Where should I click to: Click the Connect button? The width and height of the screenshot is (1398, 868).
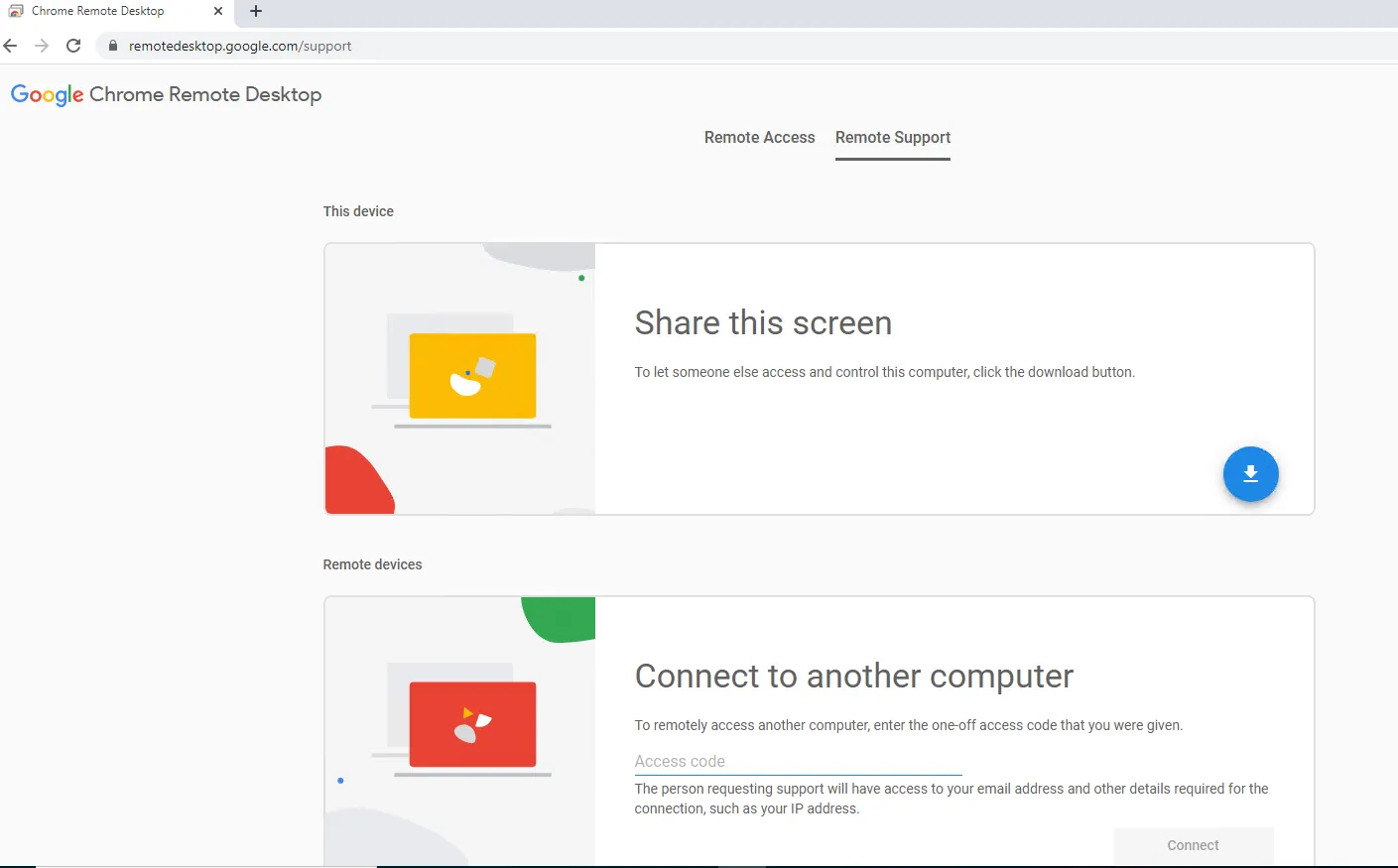[1193, 845]
